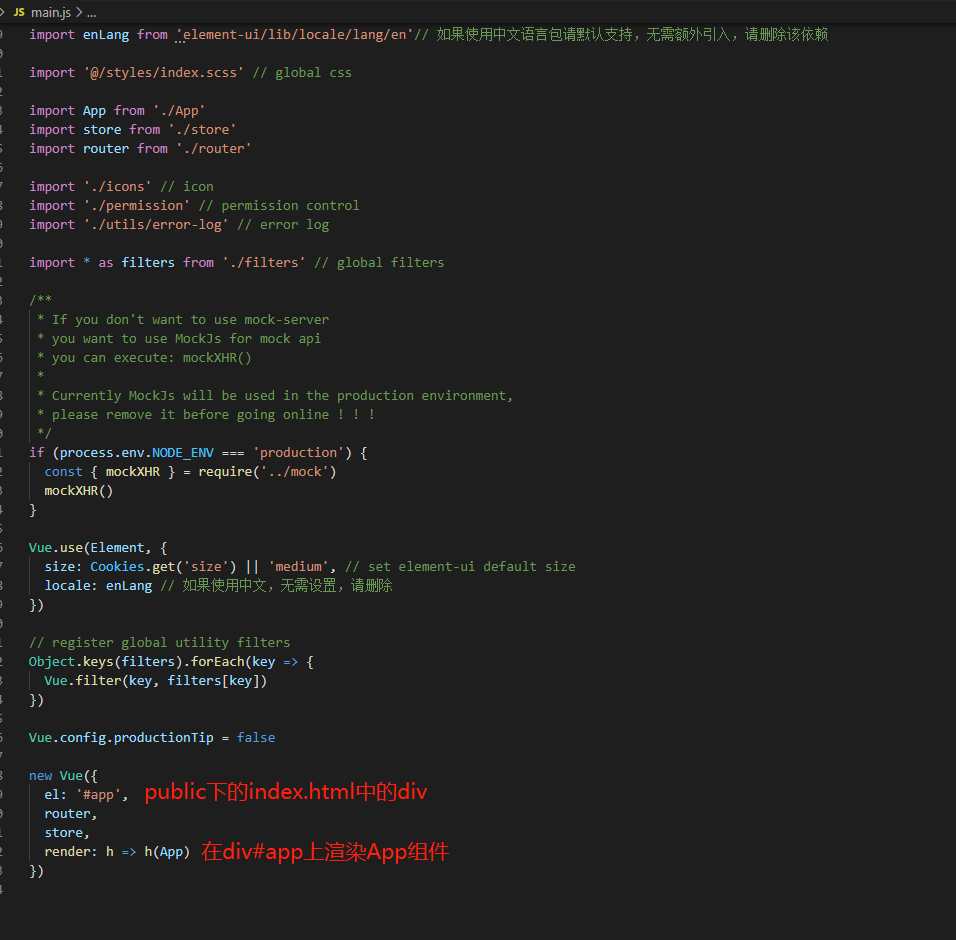Click the 'register global utility filters' comment
956x940 pixels.
[160, 643]
